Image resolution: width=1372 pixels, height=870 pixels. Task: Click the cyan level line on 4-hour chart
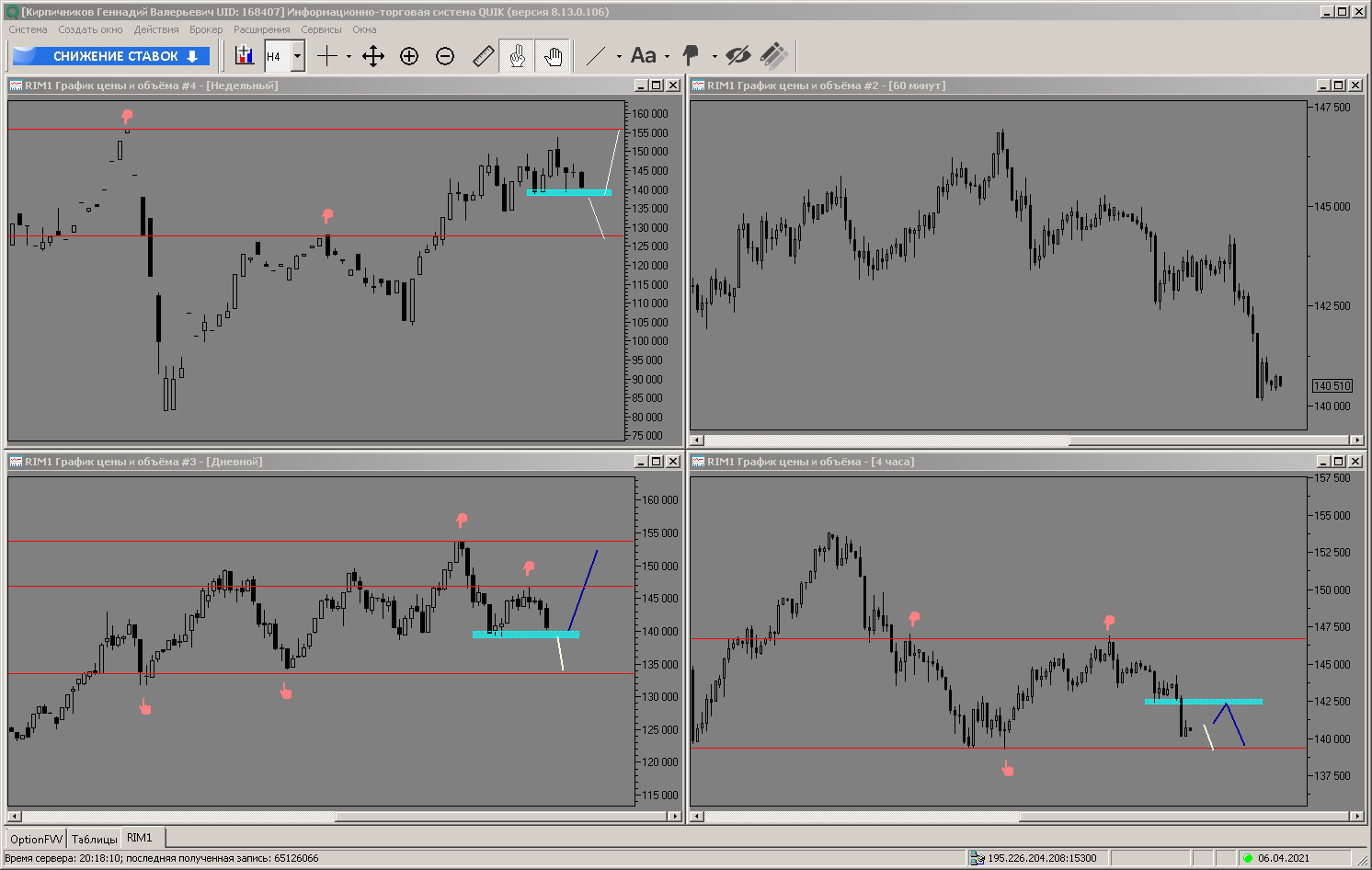point(1204,702)
